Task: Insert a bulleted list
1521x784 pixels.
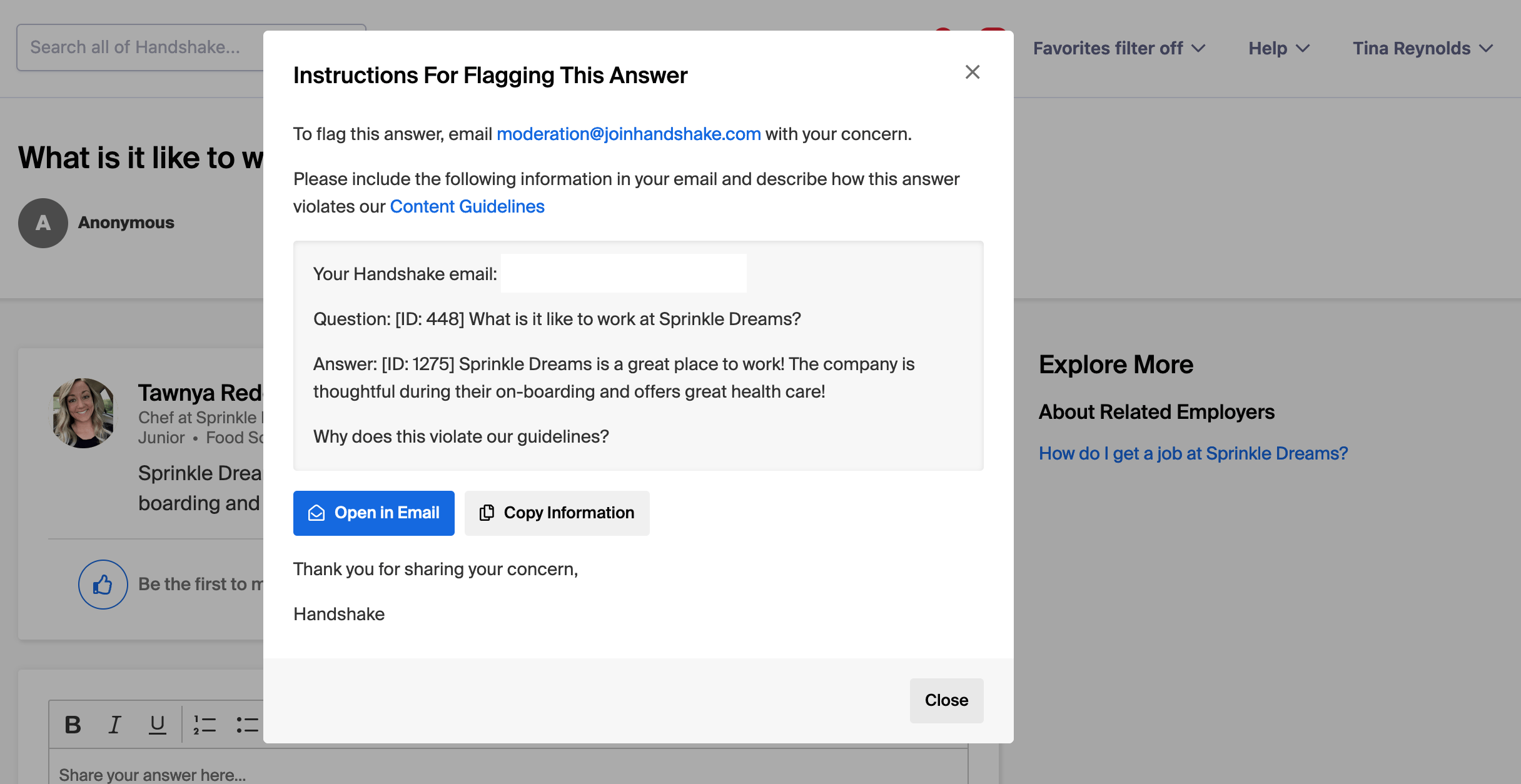Action: click(x=246, y=724)
